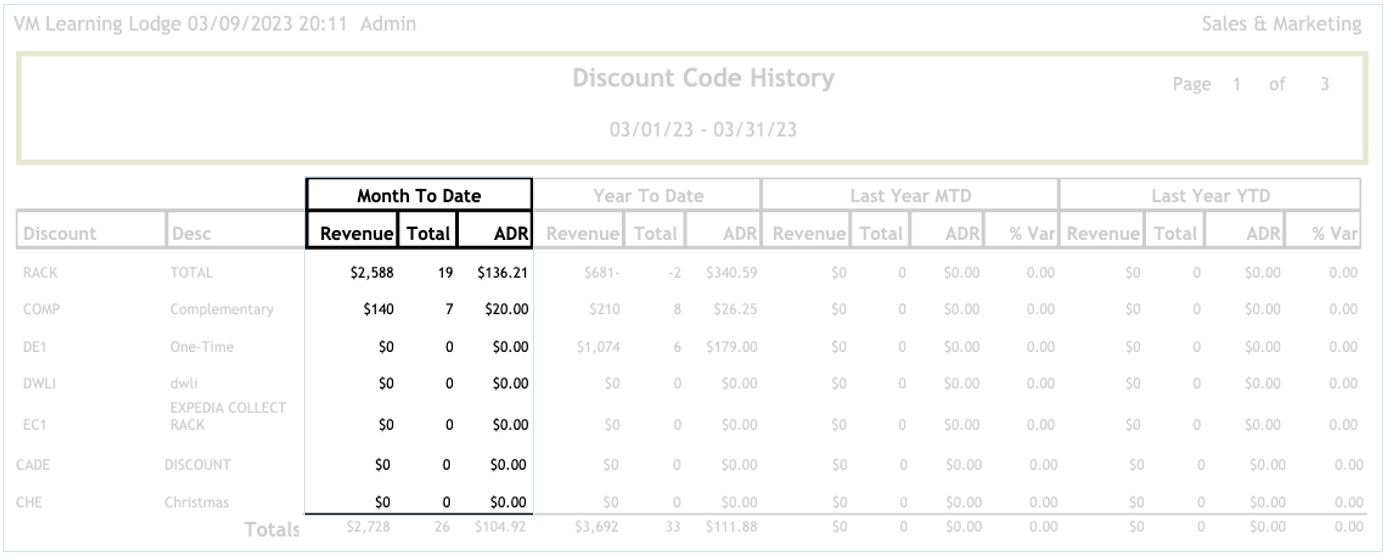Click the RACK discount code
1388x557 pixels.
[39, 270]
